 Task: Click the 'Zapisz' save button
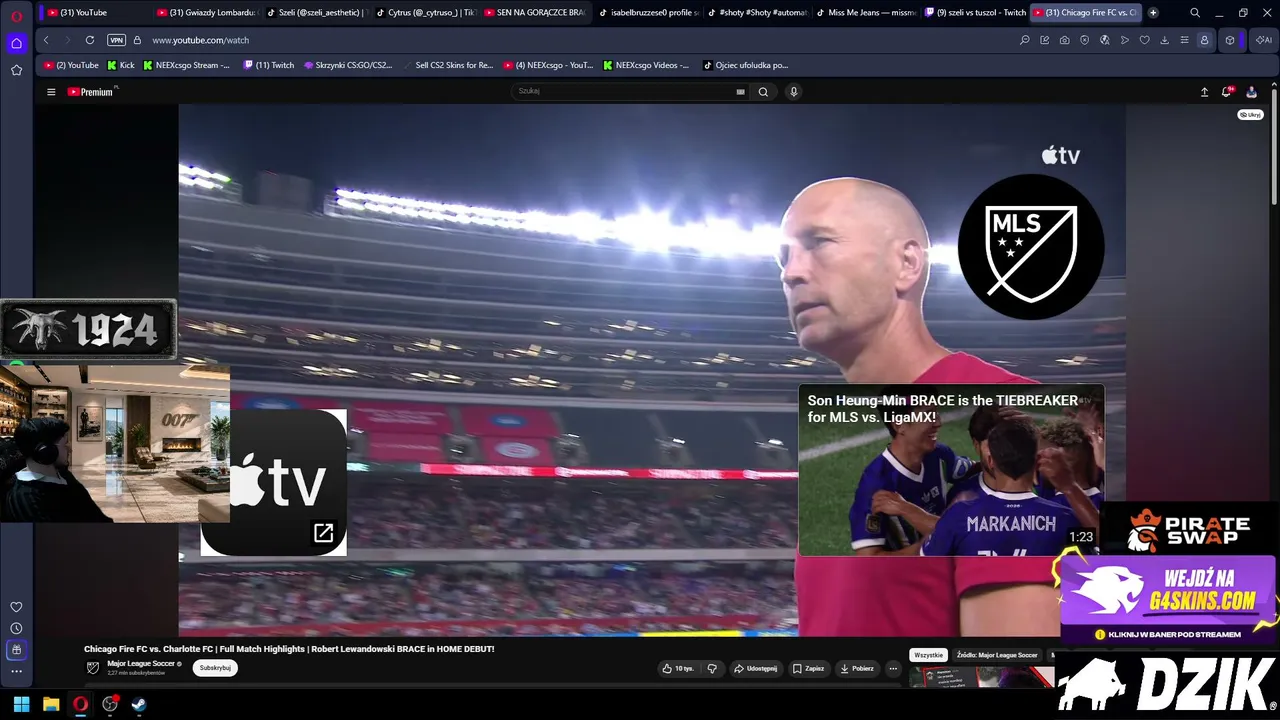coord(808,668)
